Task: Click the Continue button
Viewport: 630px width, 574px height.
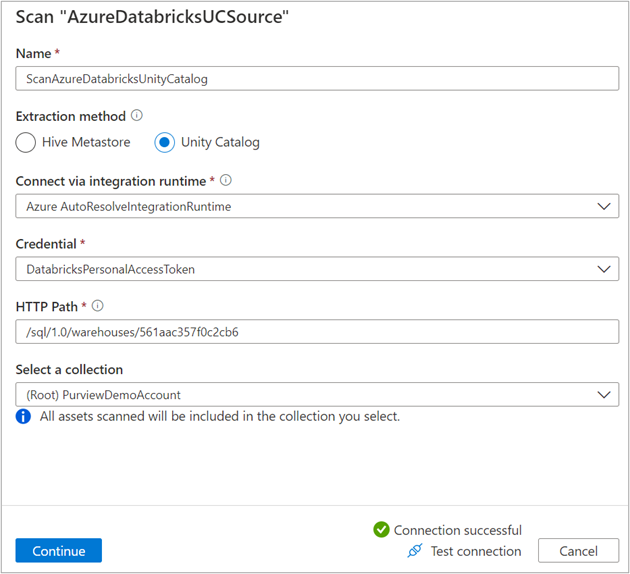Action: (59, 551)
